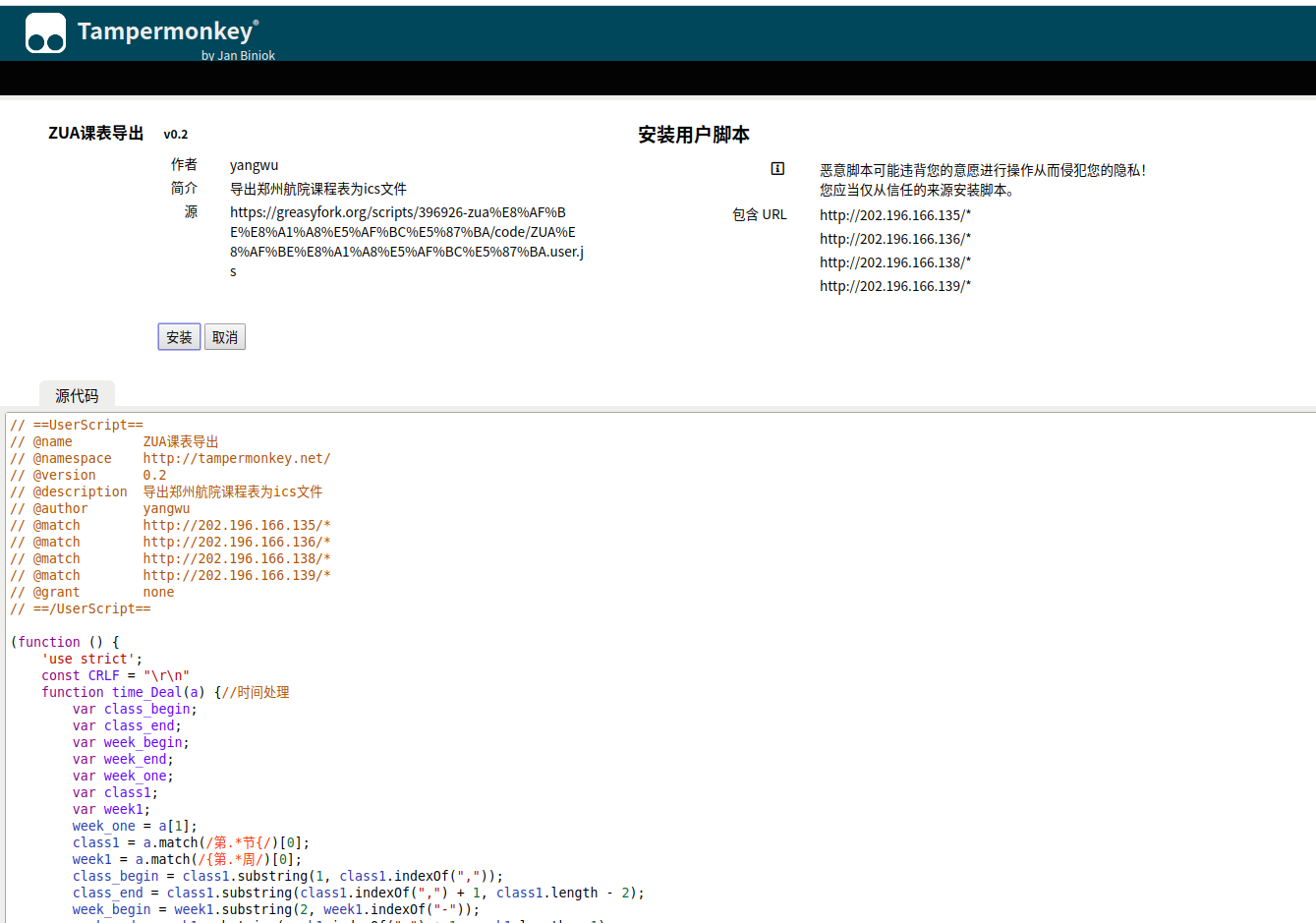Viewport: 1316px width, 923px height.
Task: Click the Tampermonkey title text
Action: [x=167, y=30]
